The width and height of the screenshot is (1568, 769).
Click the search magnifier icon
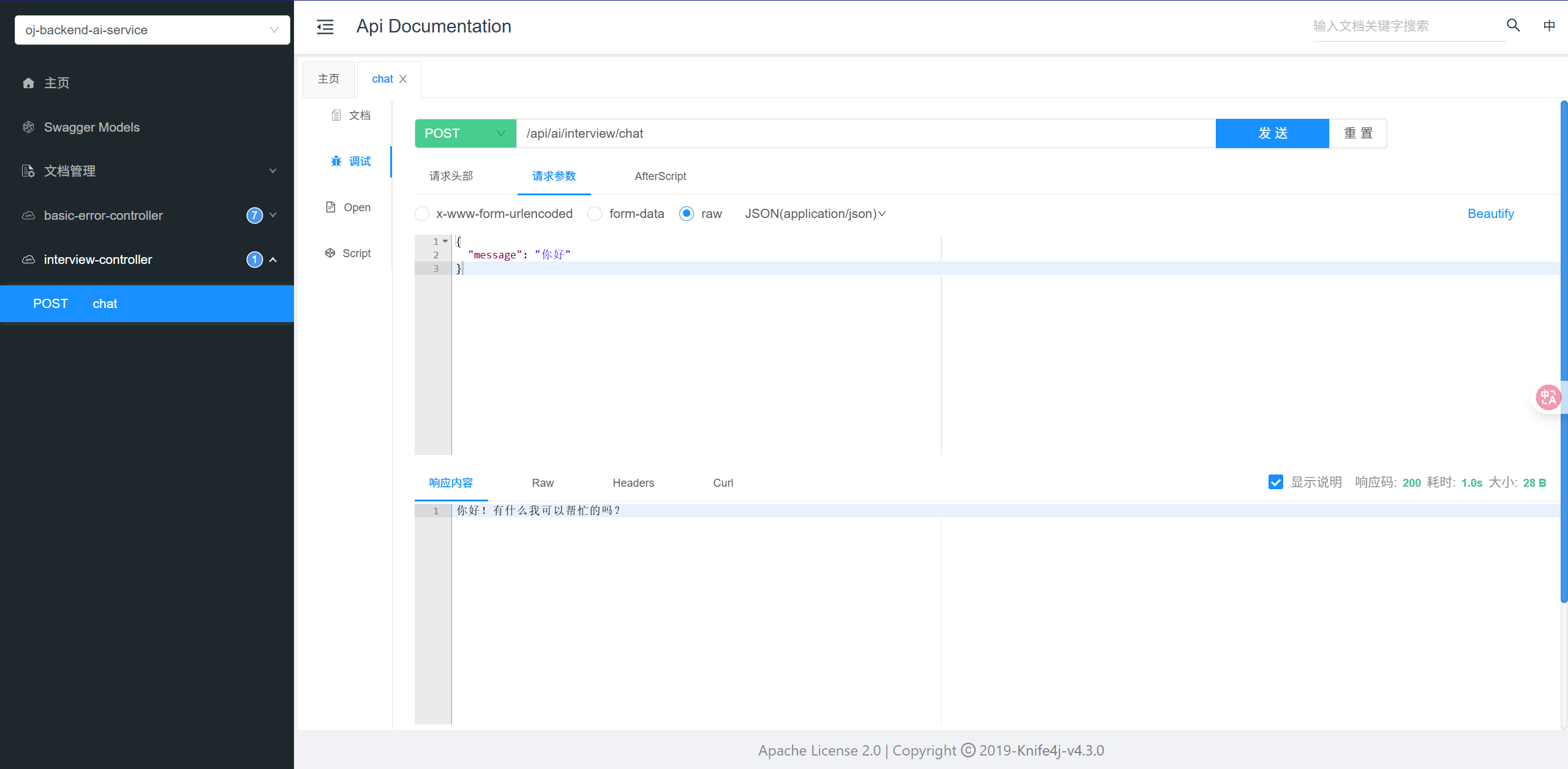click(1513, 26)
